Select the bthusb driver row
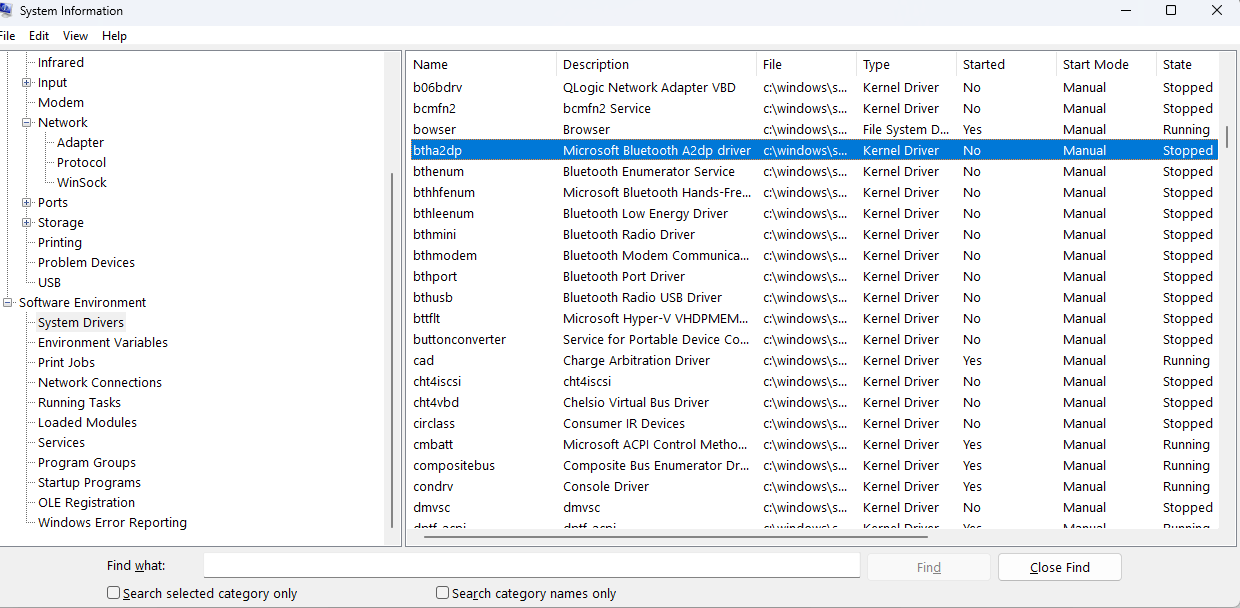 pyautogui.click(x=813, y=298)
